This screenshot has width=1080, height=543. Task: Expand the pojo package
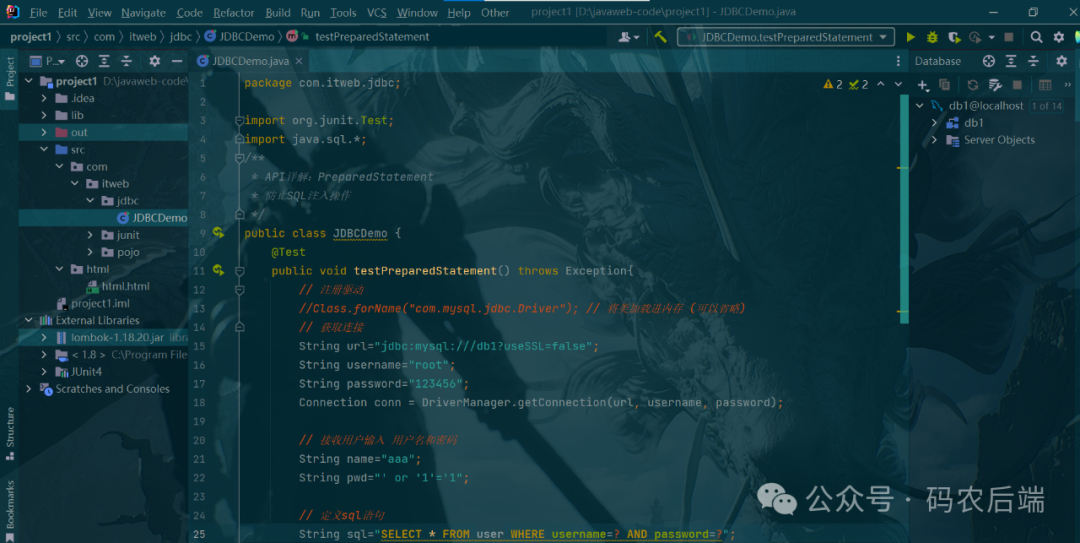90,252
